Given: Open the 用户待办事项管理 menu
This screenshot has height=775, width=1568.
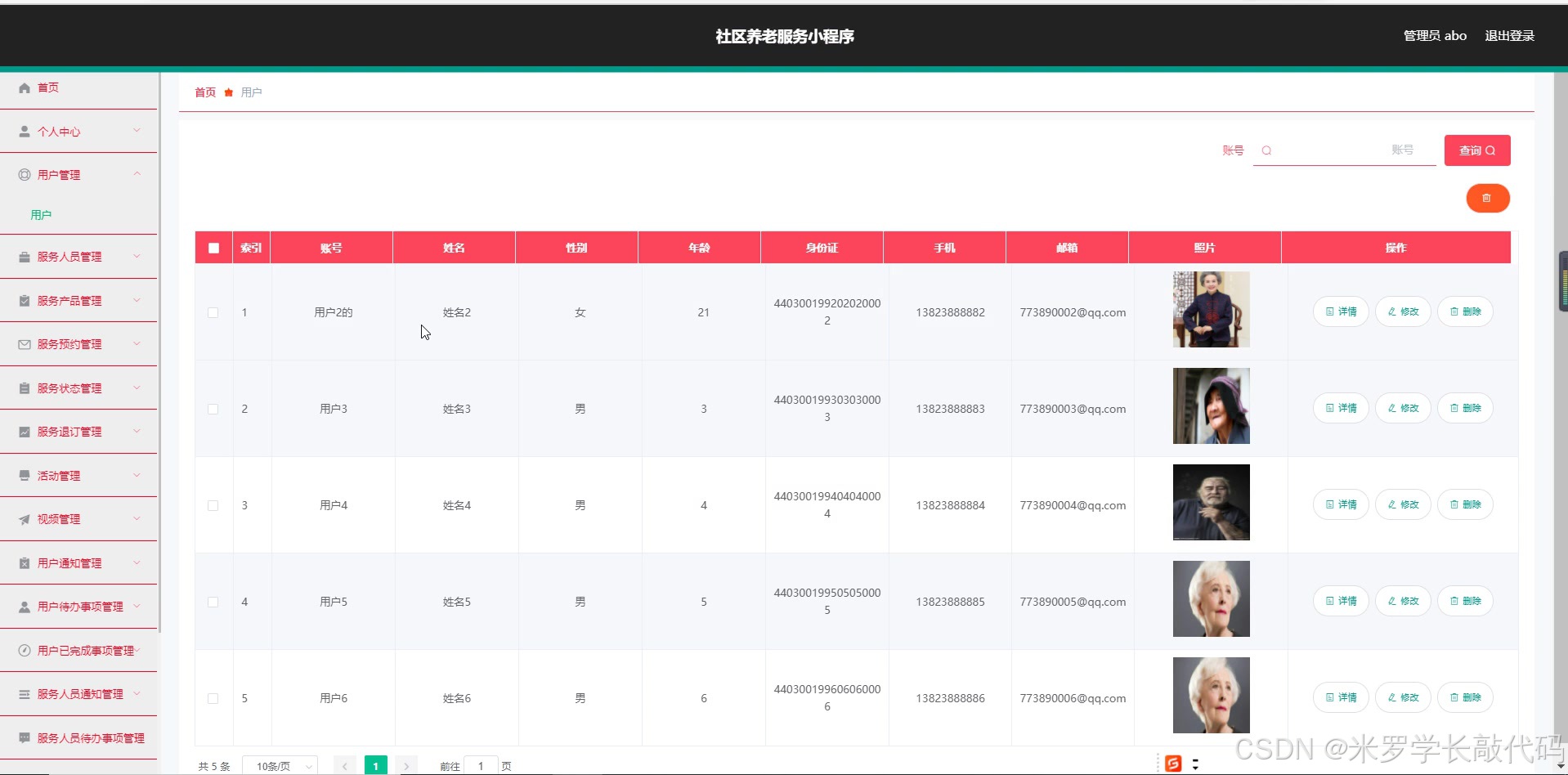Looking at the screenshot, I should tap(80, 607).
